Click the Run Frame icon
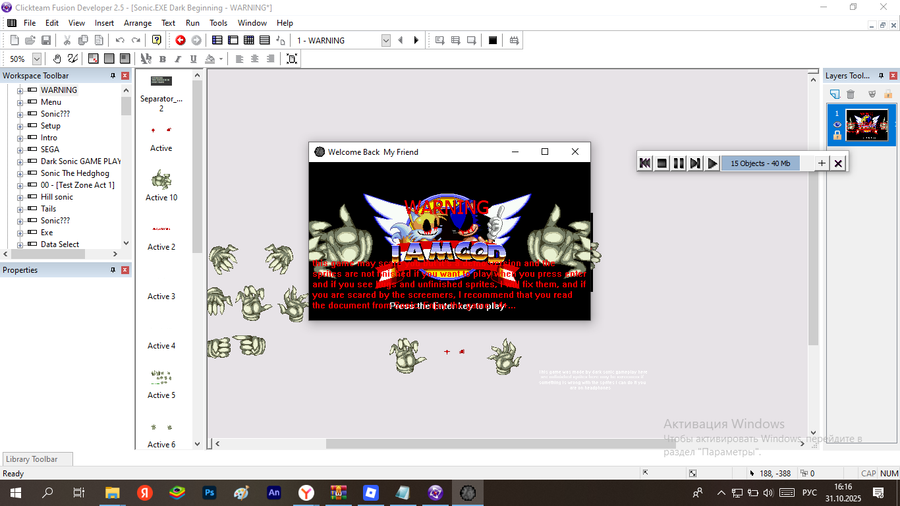This screenshot has height=506, width=900. coord(471,40)
